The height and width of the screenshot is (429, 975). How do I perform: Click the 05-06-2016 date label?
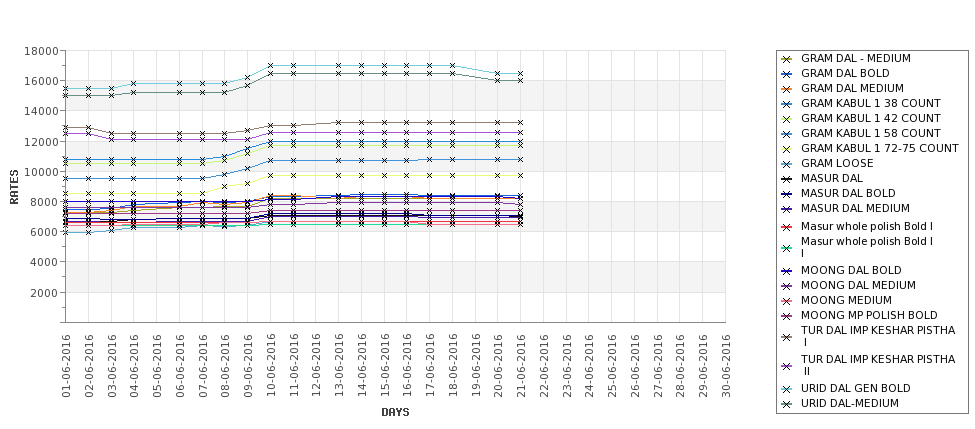(x=157, y=366)
